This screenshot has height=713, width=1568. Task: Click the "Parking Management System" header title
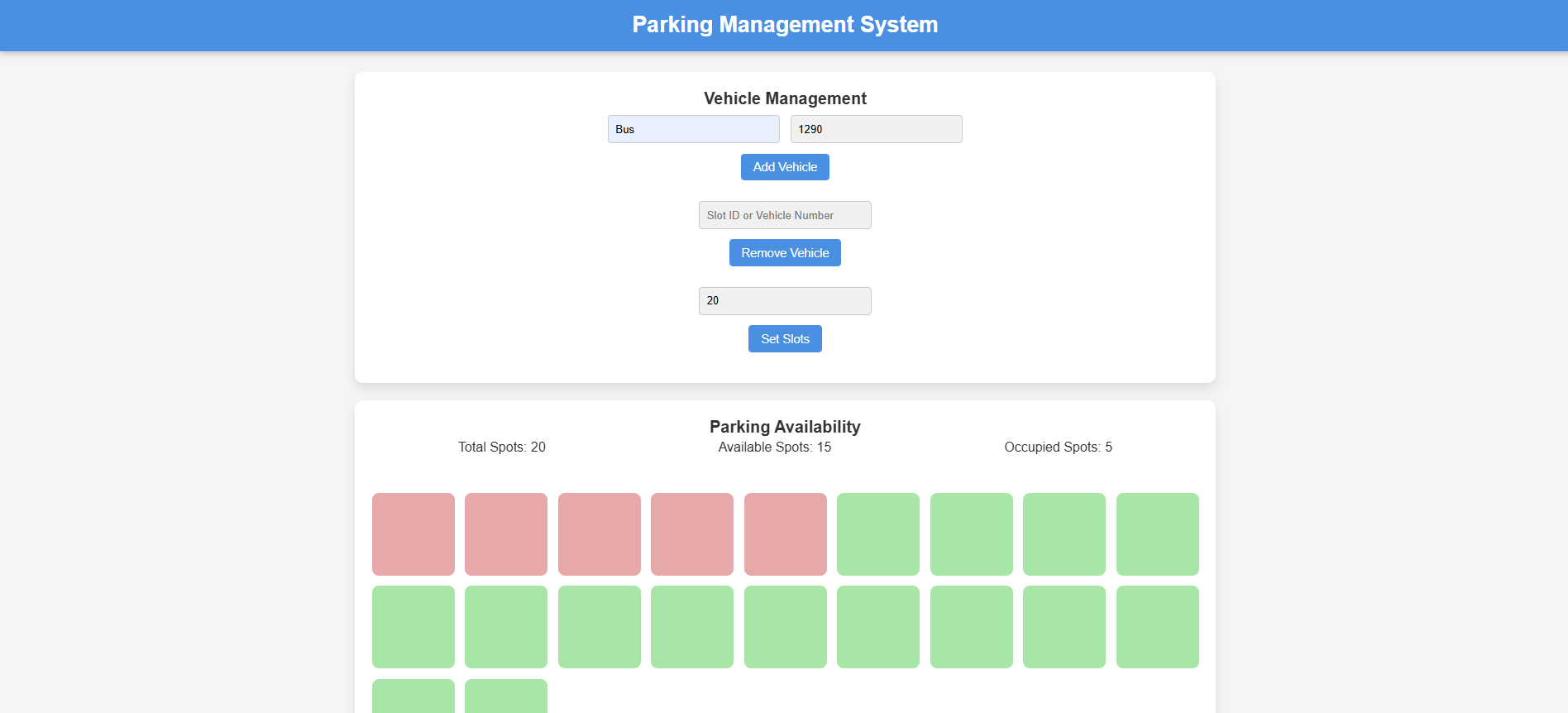[x=785, y=25]
